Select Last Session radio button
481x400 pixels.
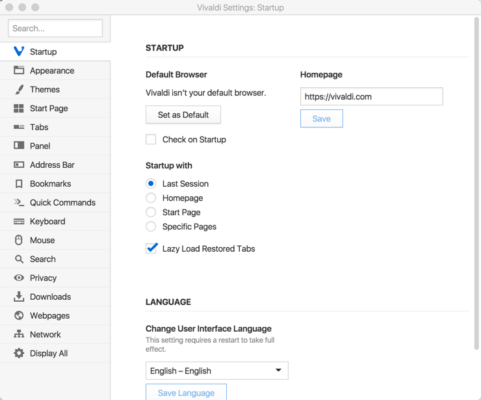pyautogui.click(x=151, y=184)
